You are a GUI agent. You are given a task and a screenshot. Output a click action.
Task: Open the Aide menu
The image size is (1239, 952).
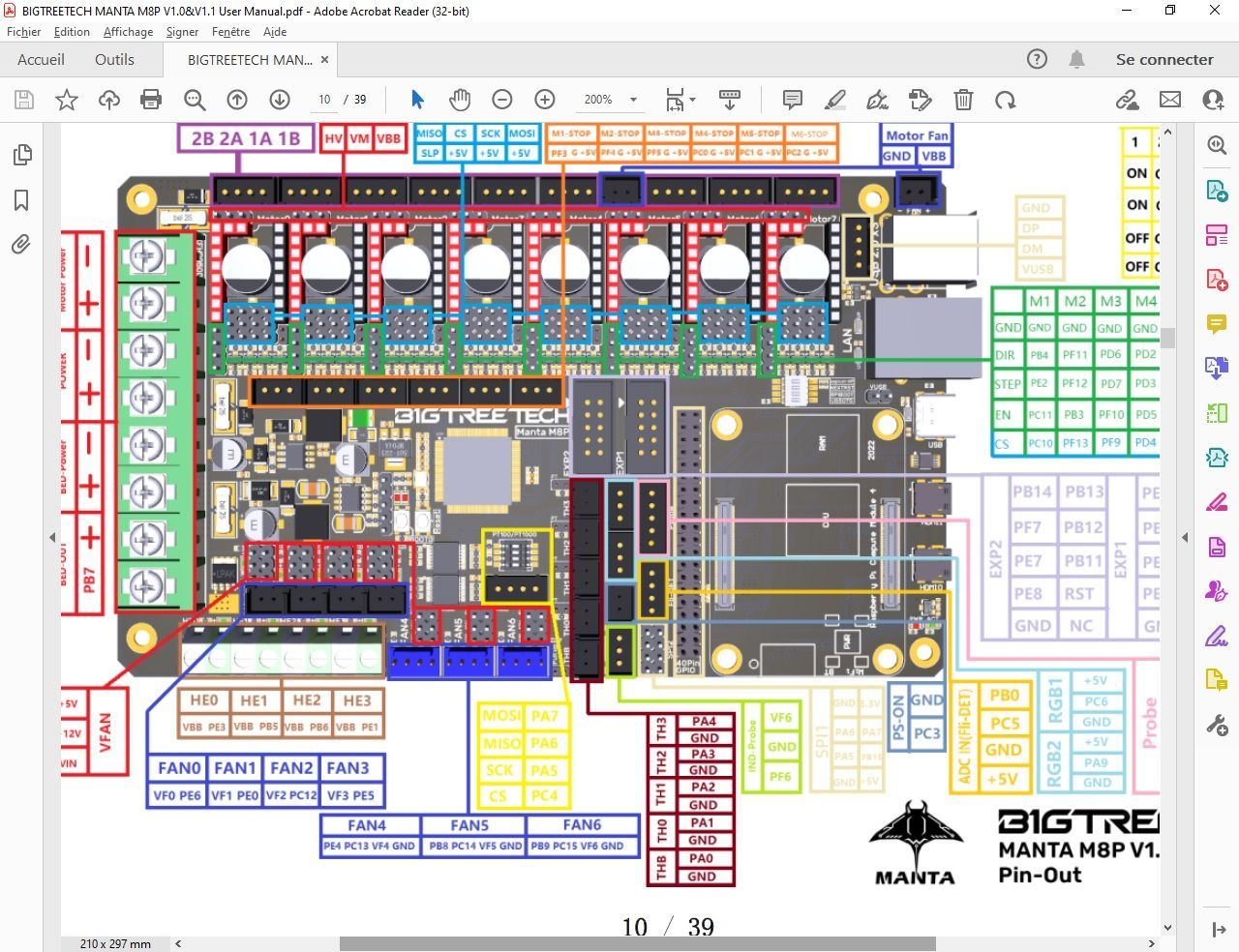coord(275,32)
